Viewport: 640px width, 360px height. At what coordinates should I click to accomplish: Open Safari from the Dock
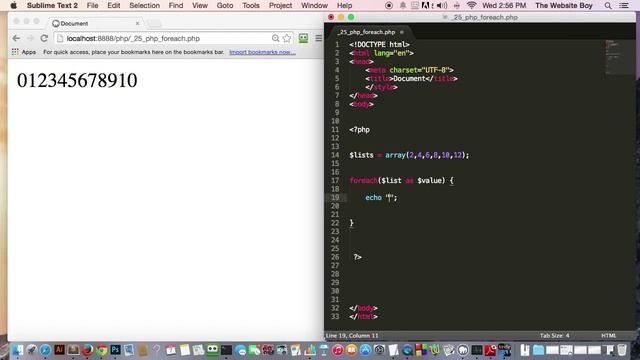[x=45, y=350]
